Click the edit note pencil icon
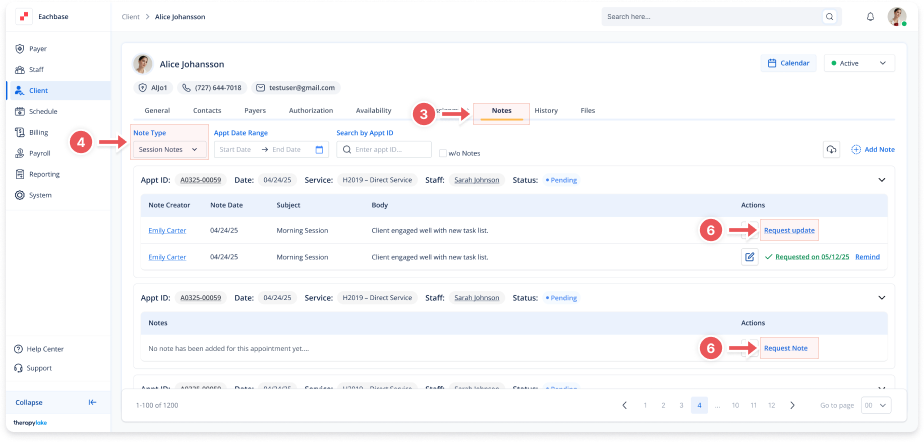This screenshot has height=442, width=924. point(749,257)
